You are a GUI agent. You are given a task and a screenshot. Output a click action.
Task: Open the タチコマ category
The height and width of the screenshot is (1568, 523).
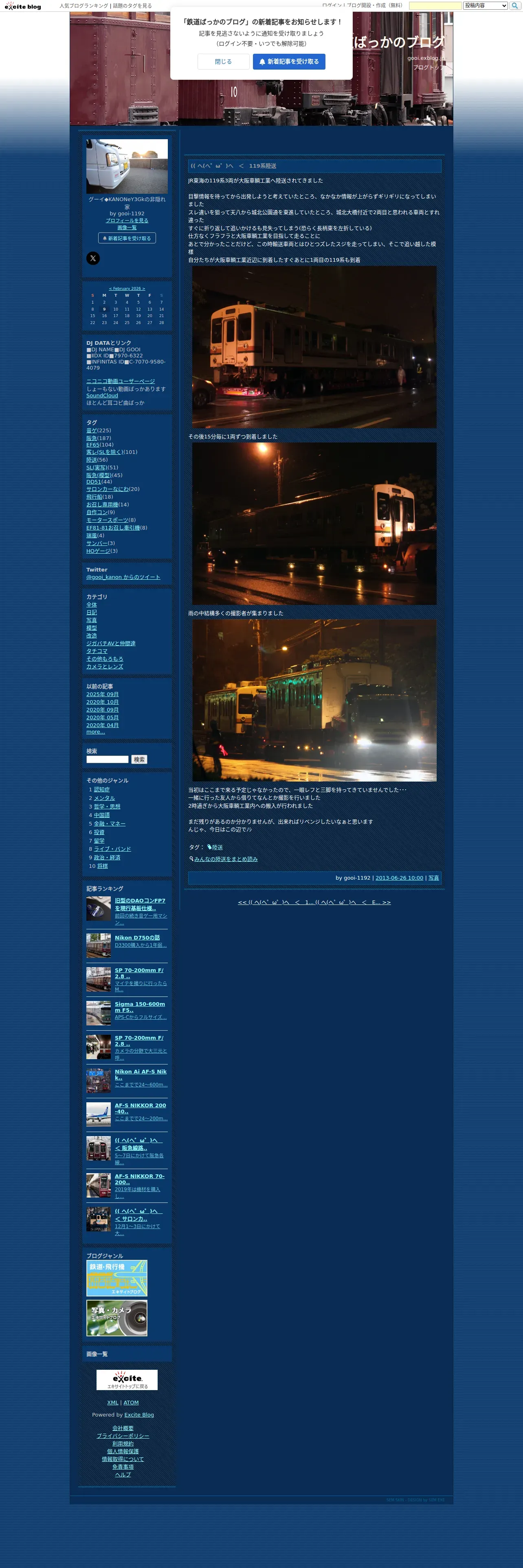pos(97,651)
